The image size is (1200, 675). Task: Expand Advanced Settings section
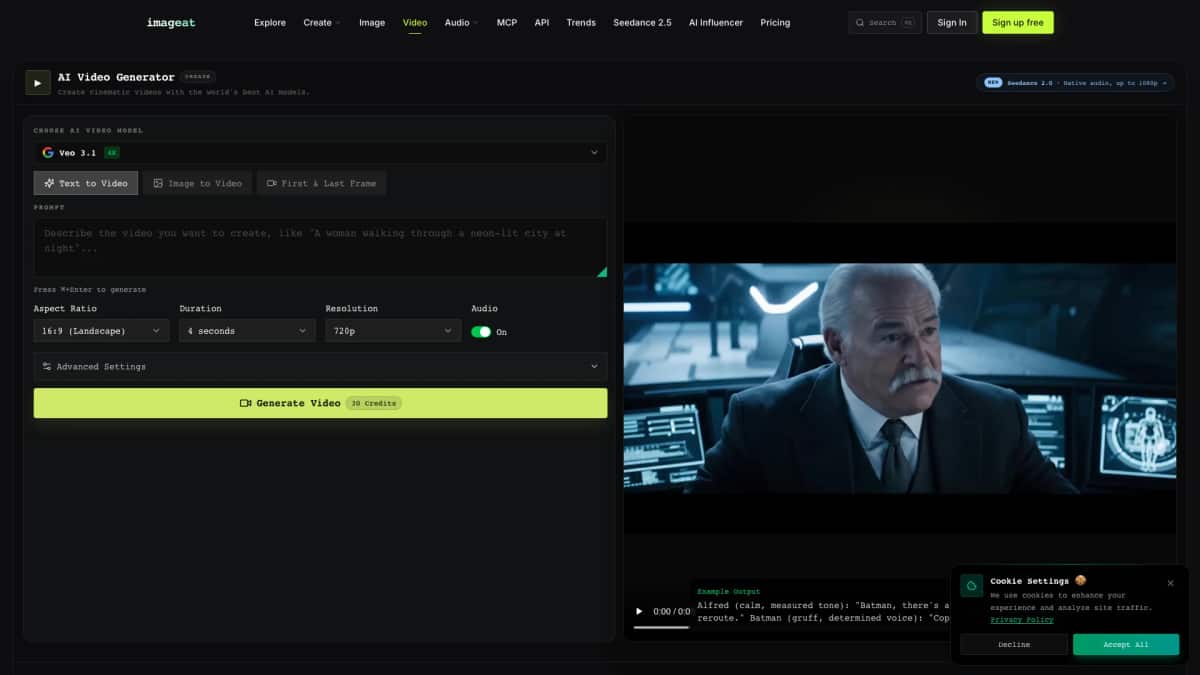tap(320, 367)
